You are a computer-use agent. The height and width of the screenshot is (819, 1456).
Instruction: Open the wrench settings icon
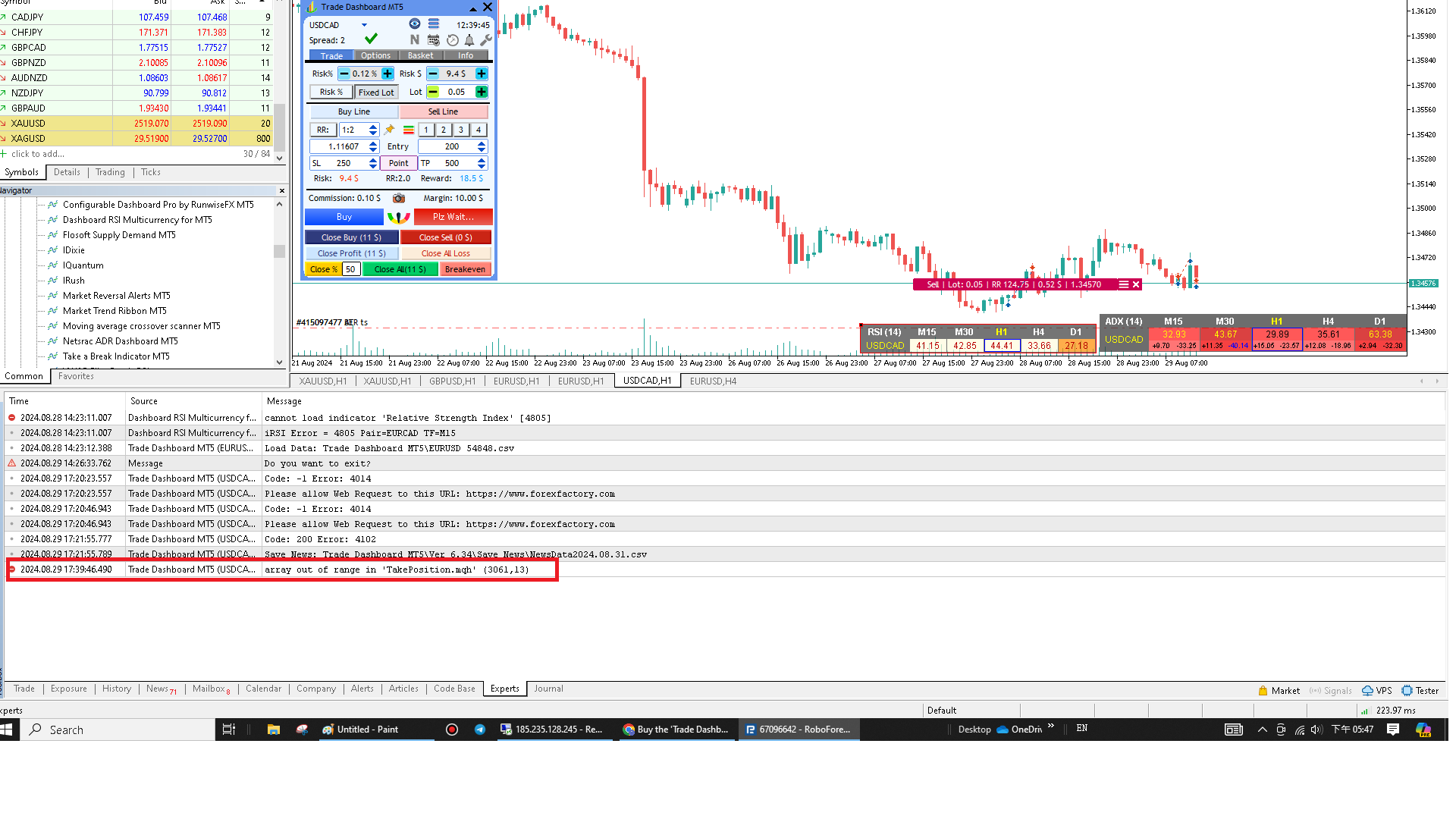(486, 40)
